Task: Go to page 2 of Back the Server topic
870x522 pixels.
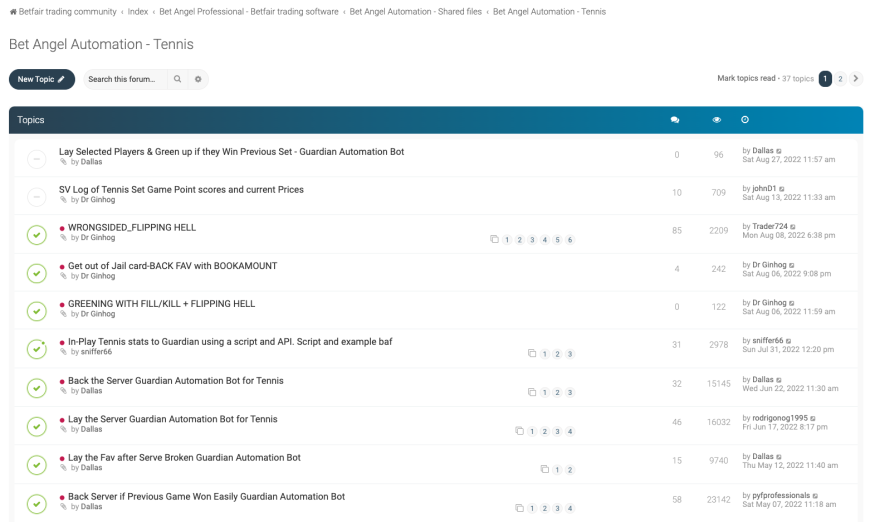Action: point(557,392)
